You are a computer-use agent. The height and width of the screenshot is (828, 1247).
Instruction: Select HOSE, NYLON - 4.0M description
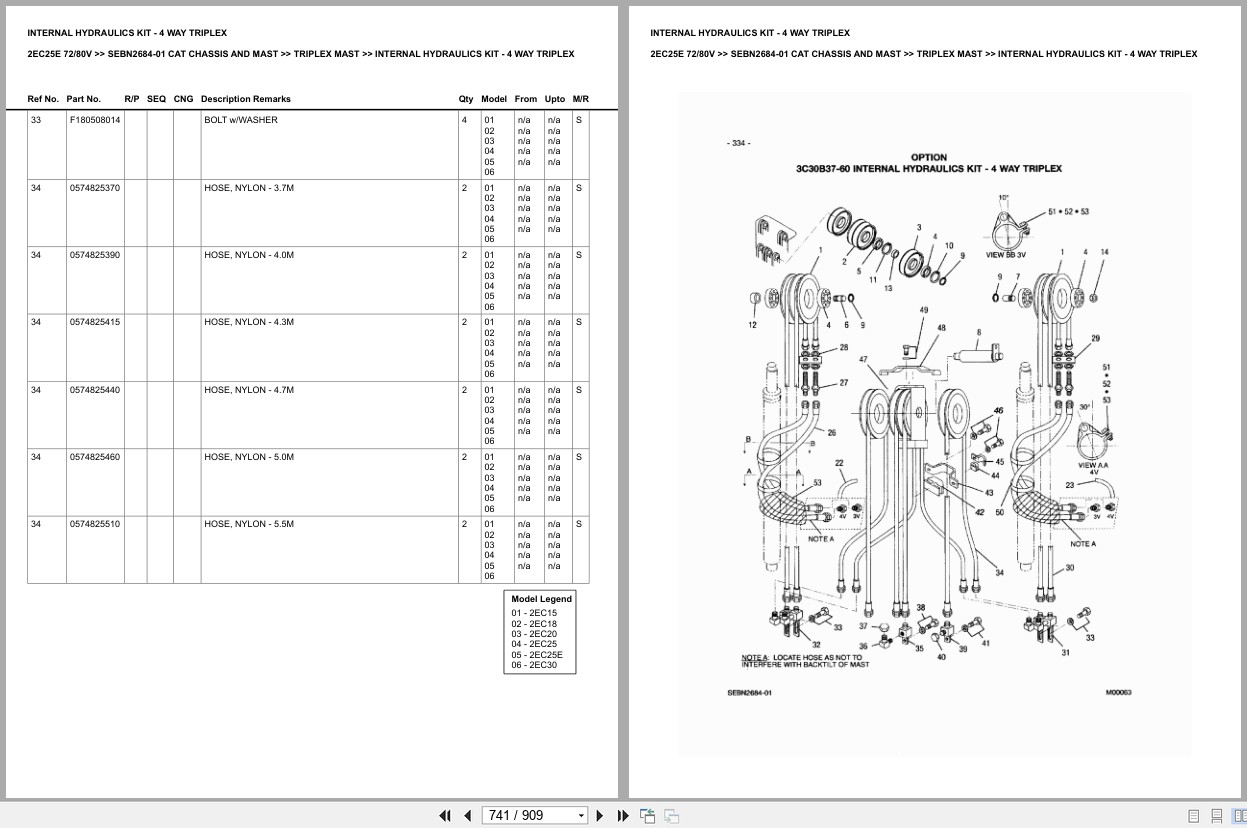[249, 255]
